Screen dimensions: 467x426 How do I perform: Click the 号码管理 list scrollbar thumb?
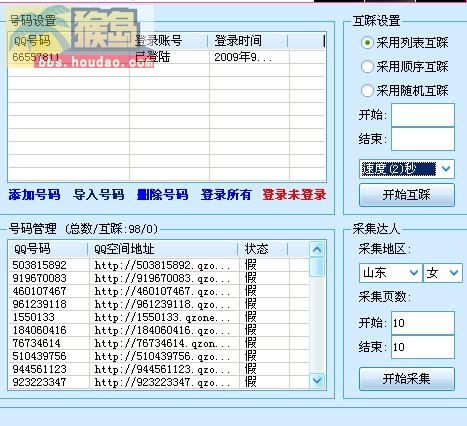coord(317,267)
